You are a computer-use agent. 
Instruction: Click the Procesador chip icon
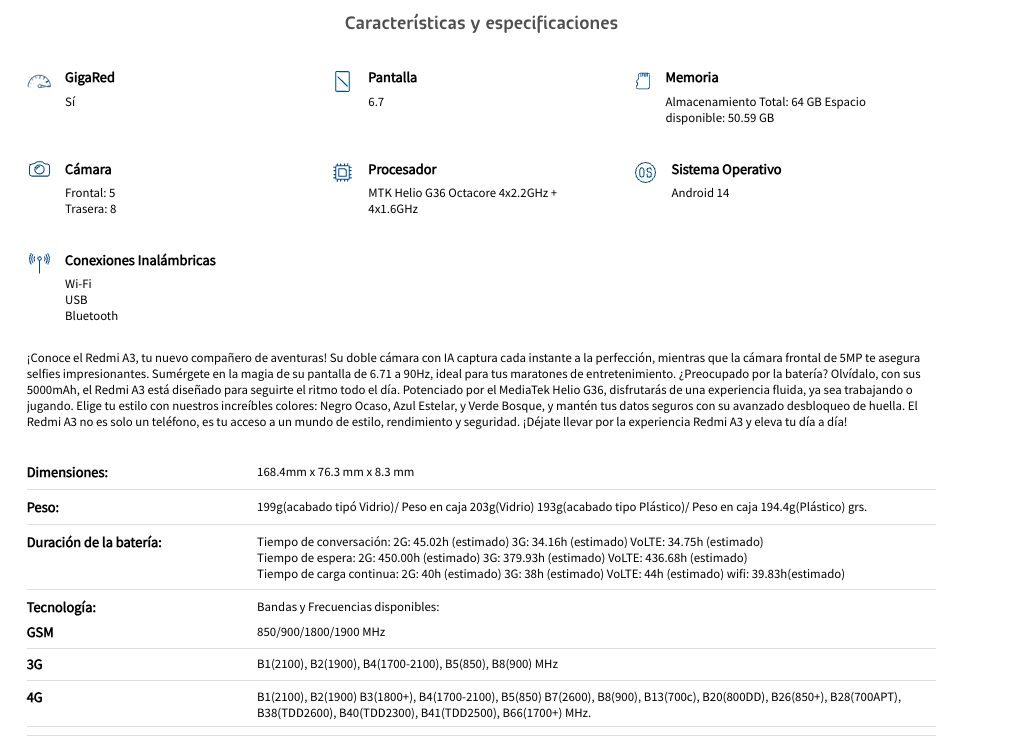click(343, 172)
